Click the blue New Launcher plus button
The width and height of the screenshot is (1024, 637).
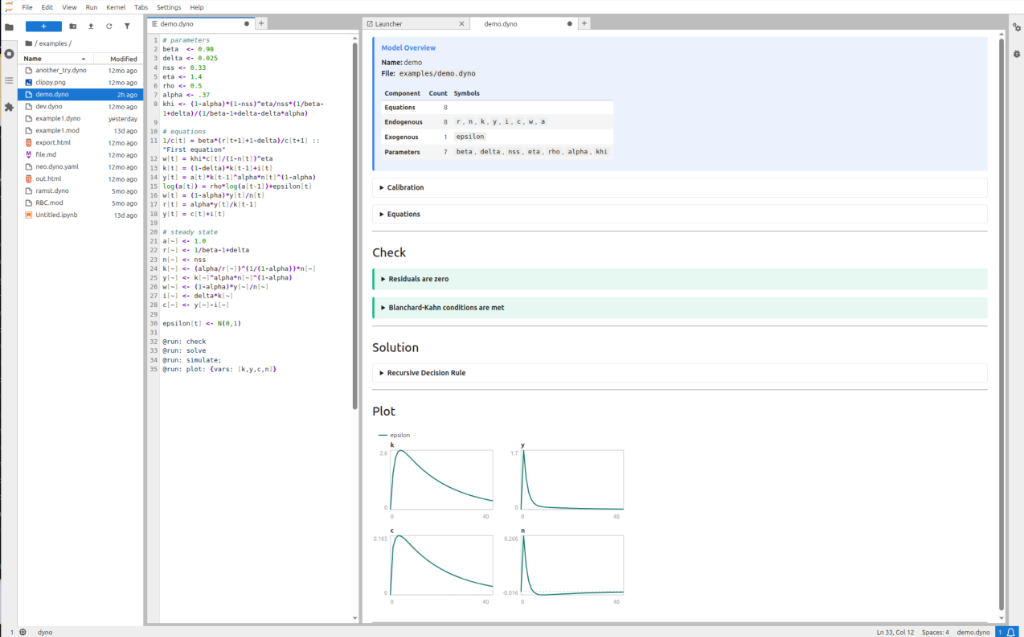click(x=44, y=26)
